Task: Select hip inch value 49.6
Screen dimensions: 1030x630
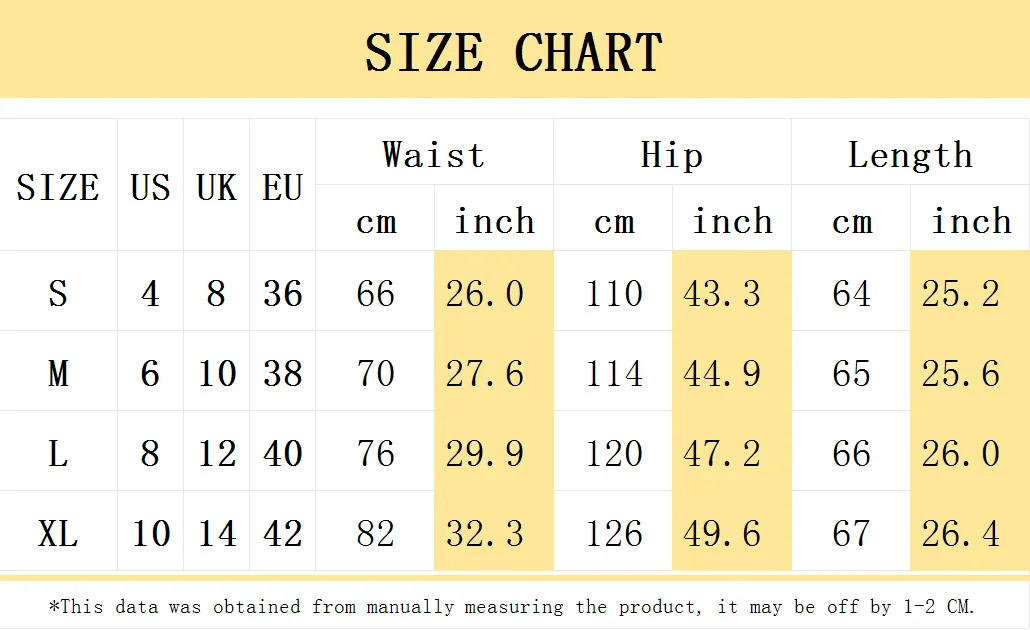Action: (722, 533)
